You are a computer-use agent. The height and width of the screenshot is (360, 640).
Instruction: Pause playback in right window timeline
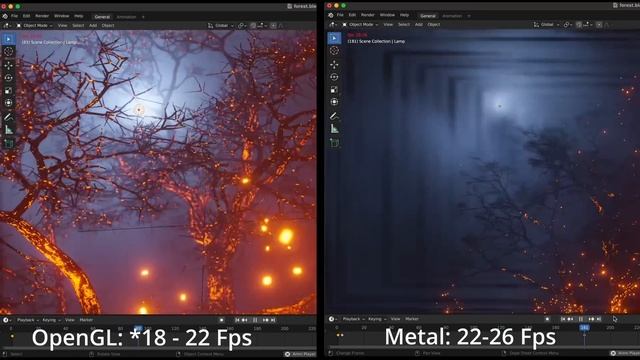pos(581,319)
